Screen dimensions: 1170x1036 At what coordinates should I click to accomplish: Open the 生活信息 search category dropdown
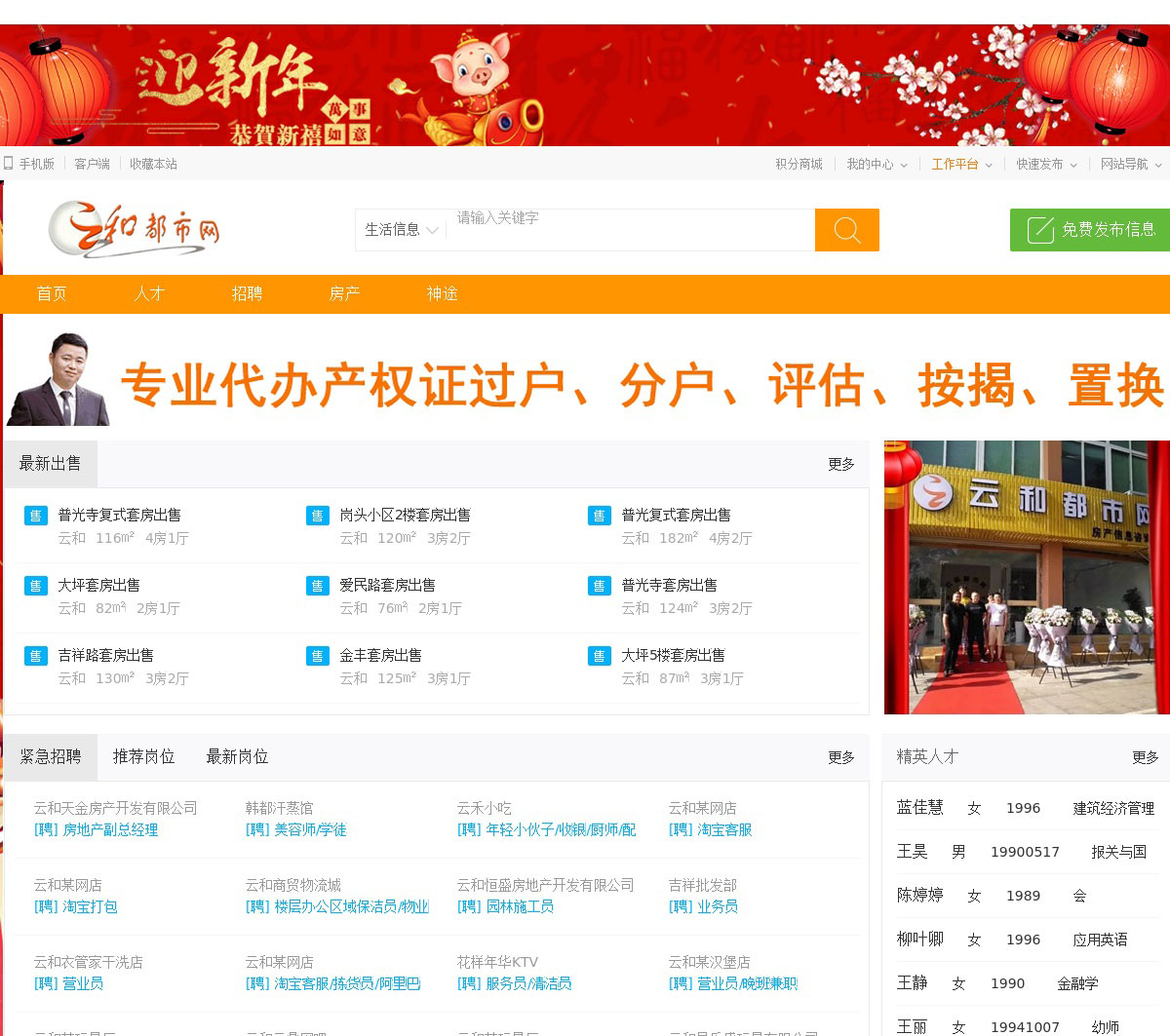click(x=401, y=230)
